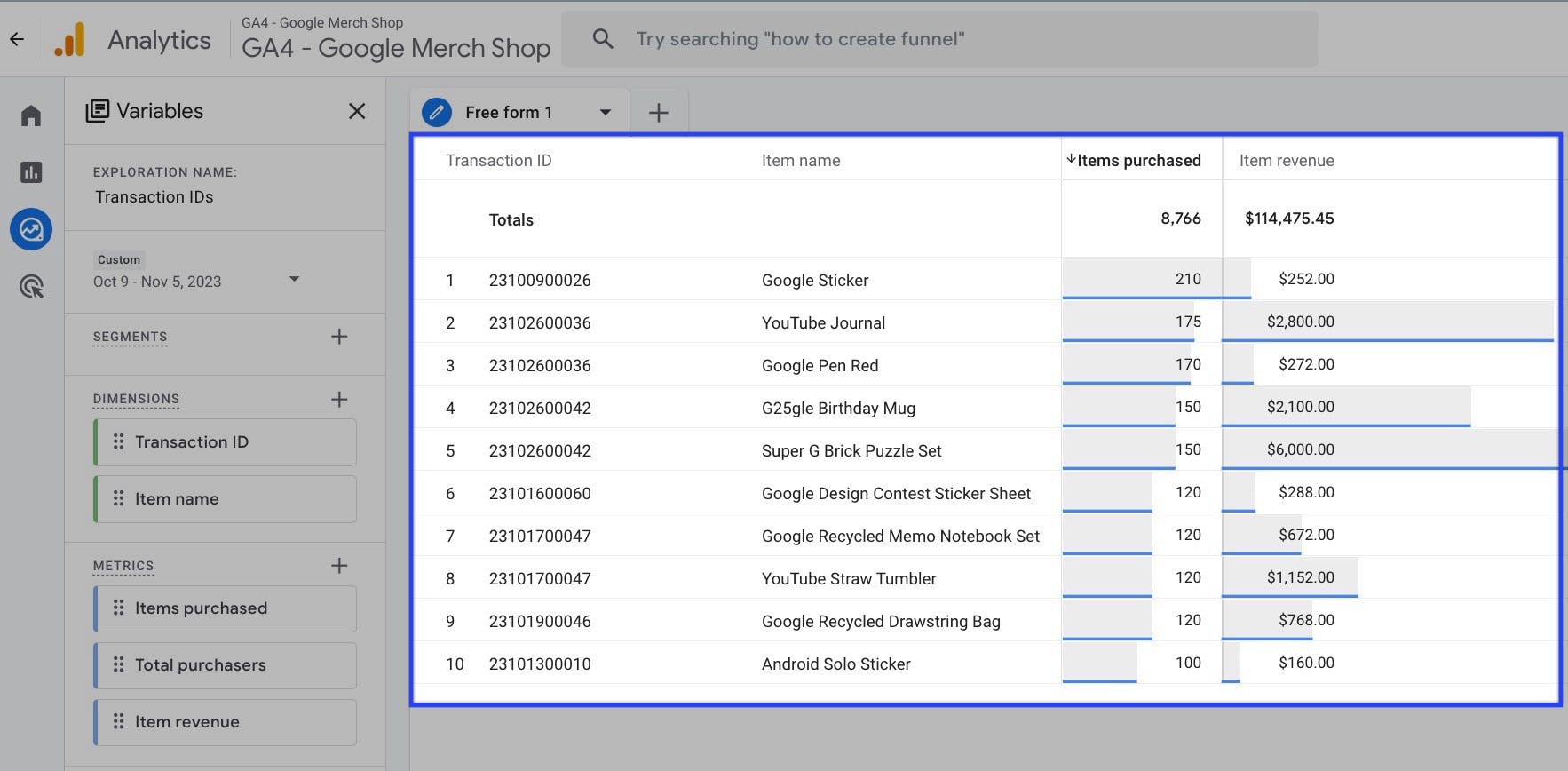Open the date range dropdown arrow

[294, 280]
